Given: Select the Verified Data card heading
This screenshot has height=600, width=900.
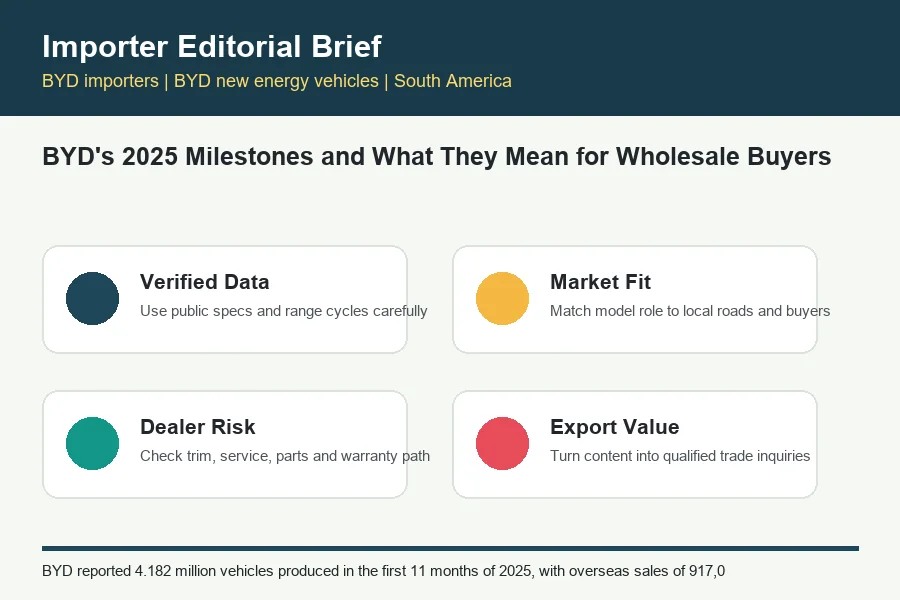Looking at the screenshot, I should (x=204, y=282).
